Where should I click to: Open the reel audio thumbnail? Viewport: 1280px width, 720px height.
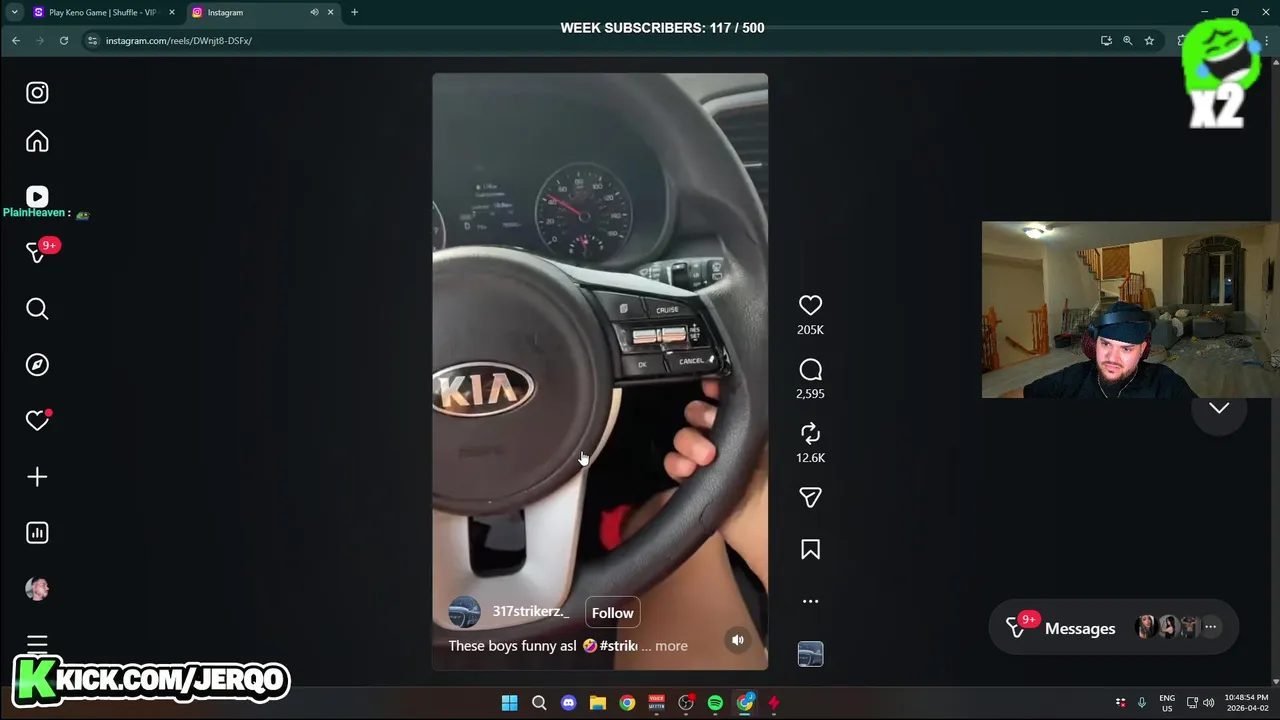[x=810, y=654]
